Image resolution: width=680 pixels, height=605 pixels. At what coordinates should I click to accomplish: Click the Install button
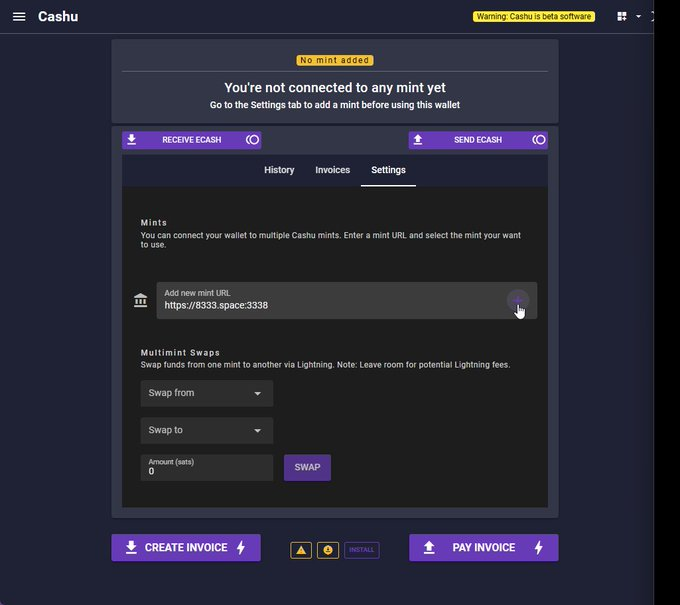pyautogui.click(x=362, y=550)
